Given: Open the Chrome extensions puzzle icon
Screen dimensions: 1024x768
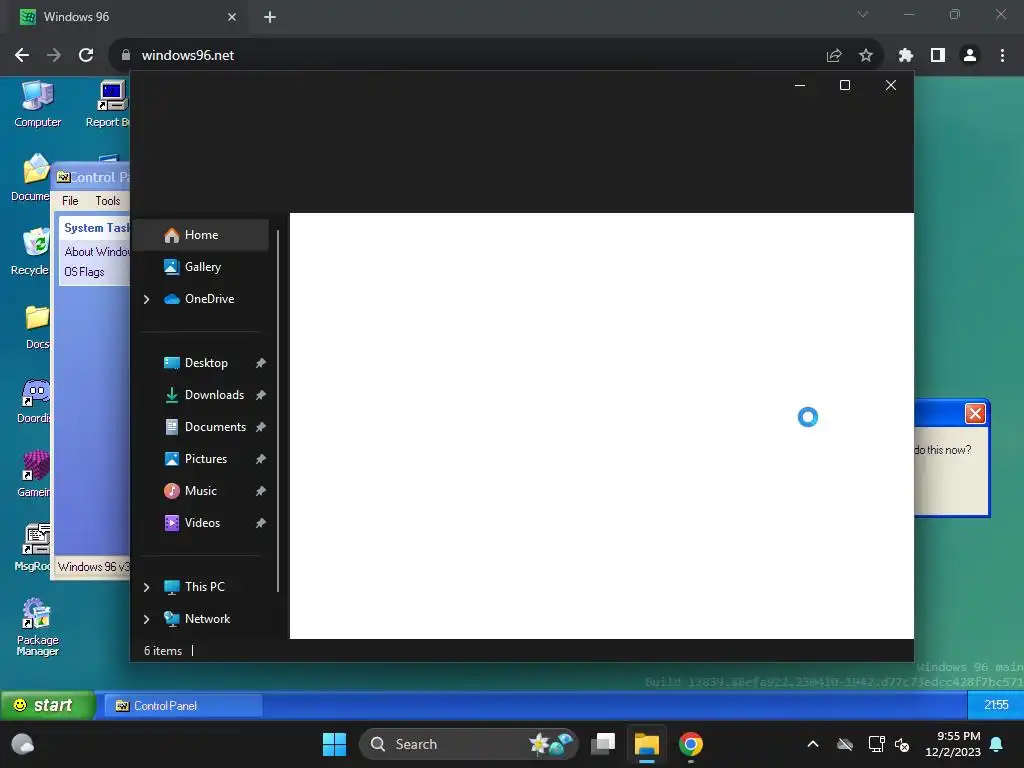Looking at the screenshot, I should click(906, 56).
